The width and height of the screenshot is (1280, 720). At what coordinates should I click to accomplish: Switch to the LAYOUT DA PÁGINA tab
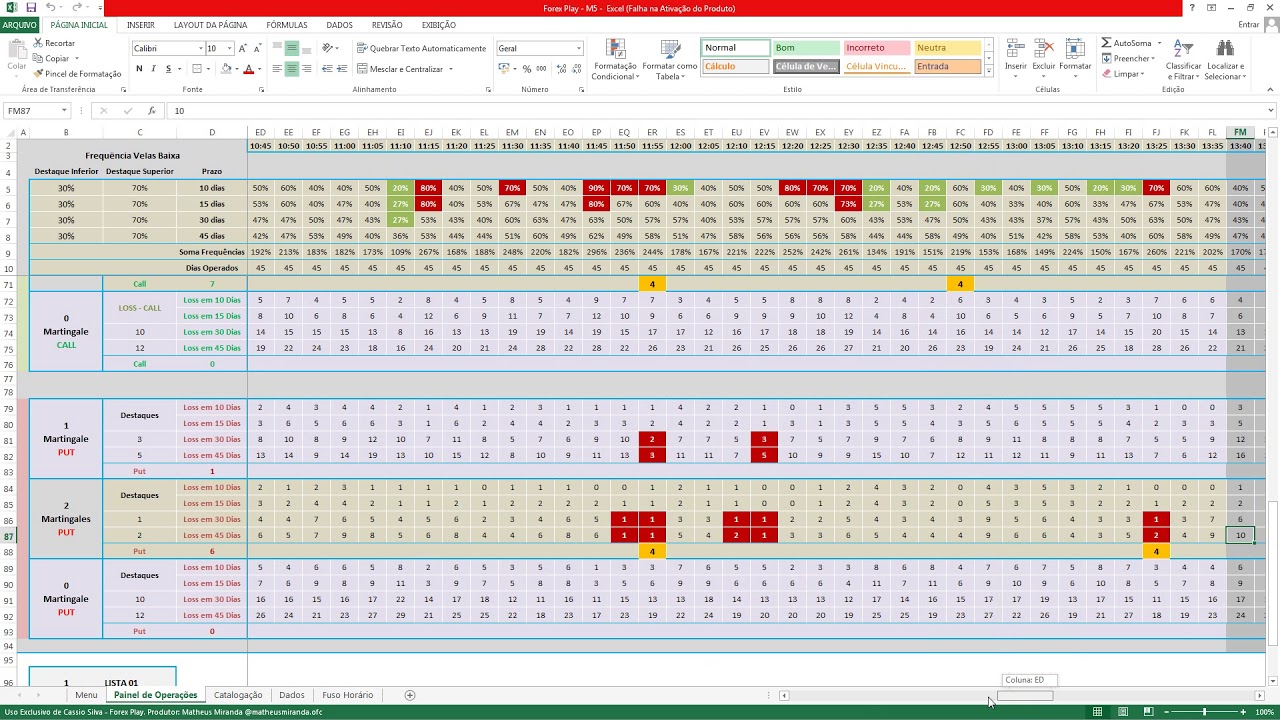click(210, 25)
